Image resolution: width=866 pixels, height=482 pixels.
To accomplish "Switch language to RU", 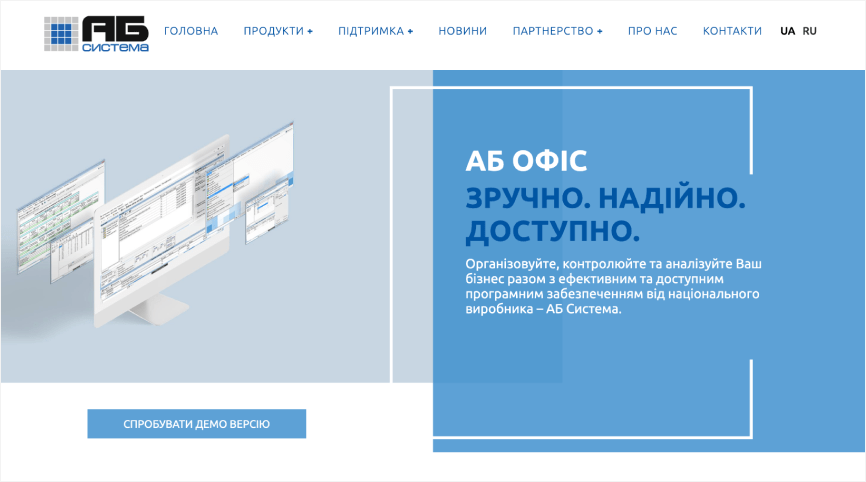I will [810, 31].
